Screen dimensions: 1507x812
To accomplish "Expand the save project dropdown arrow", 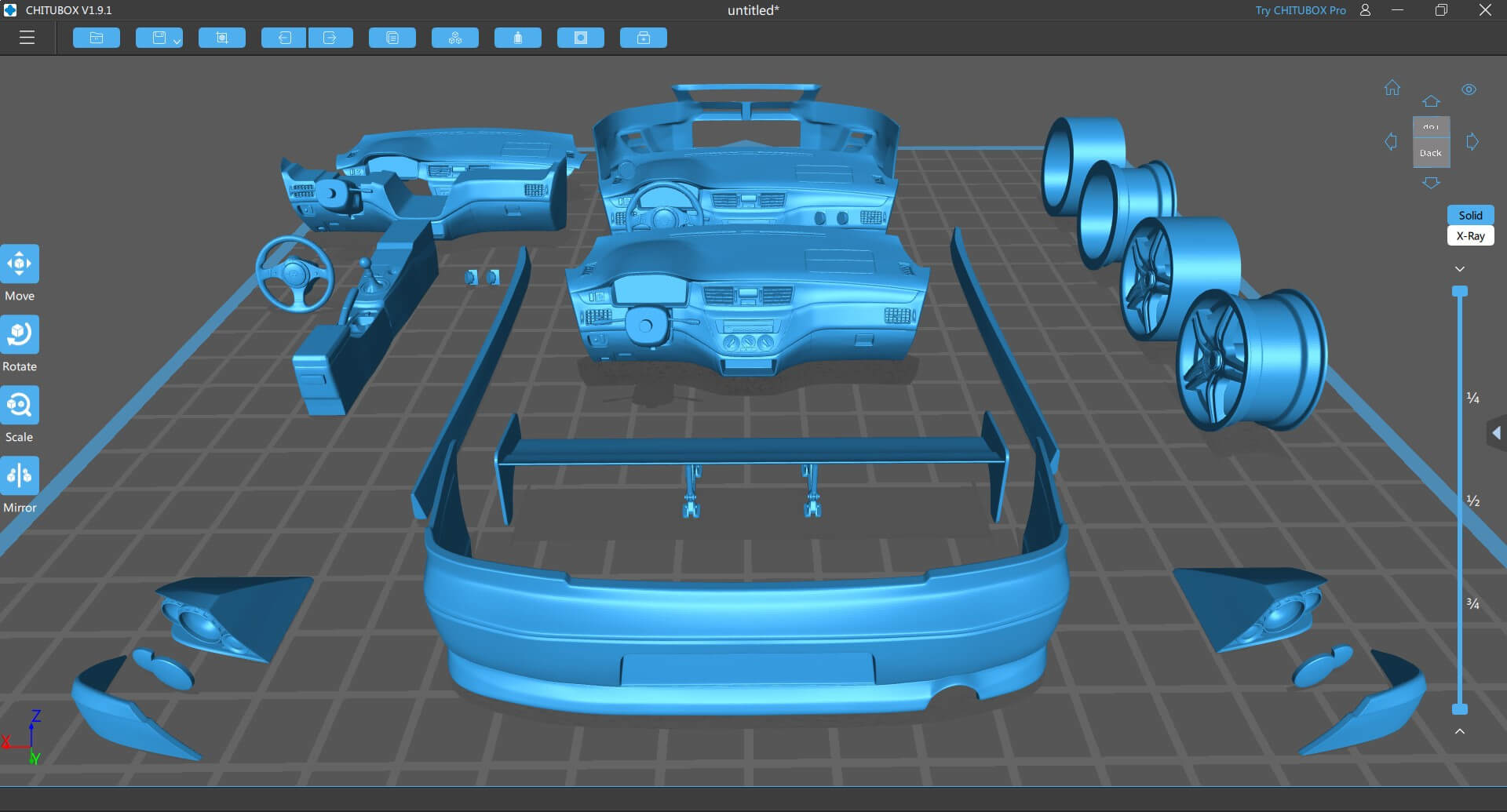I will [177, 41].
